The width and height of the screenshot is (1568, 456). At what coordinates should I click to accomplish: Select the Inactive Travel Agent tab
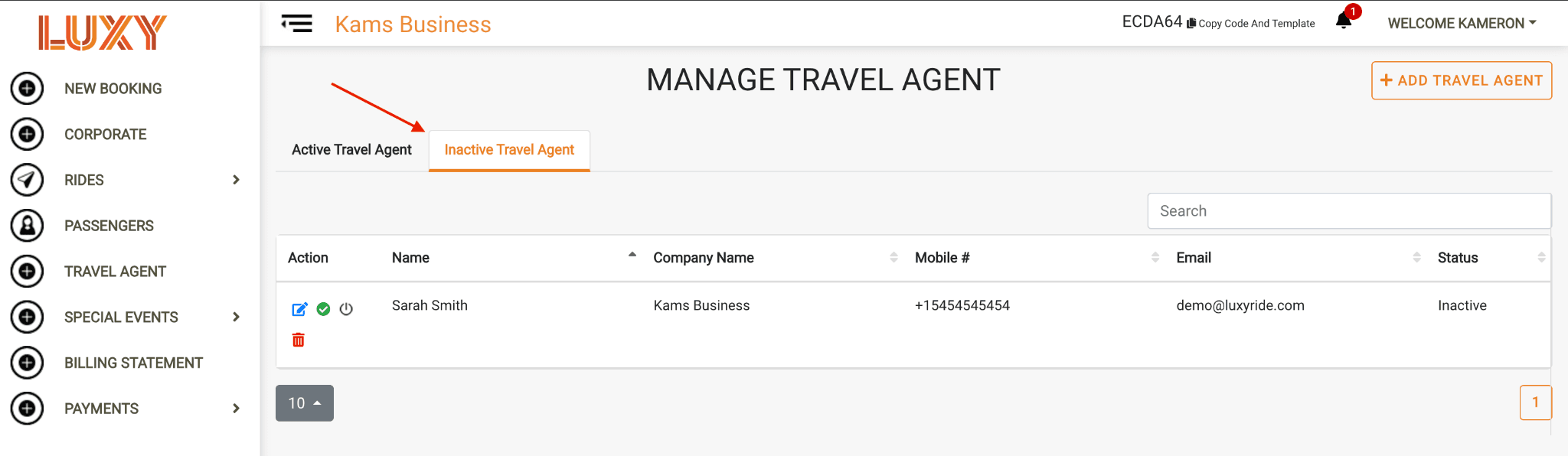(509, 151)
